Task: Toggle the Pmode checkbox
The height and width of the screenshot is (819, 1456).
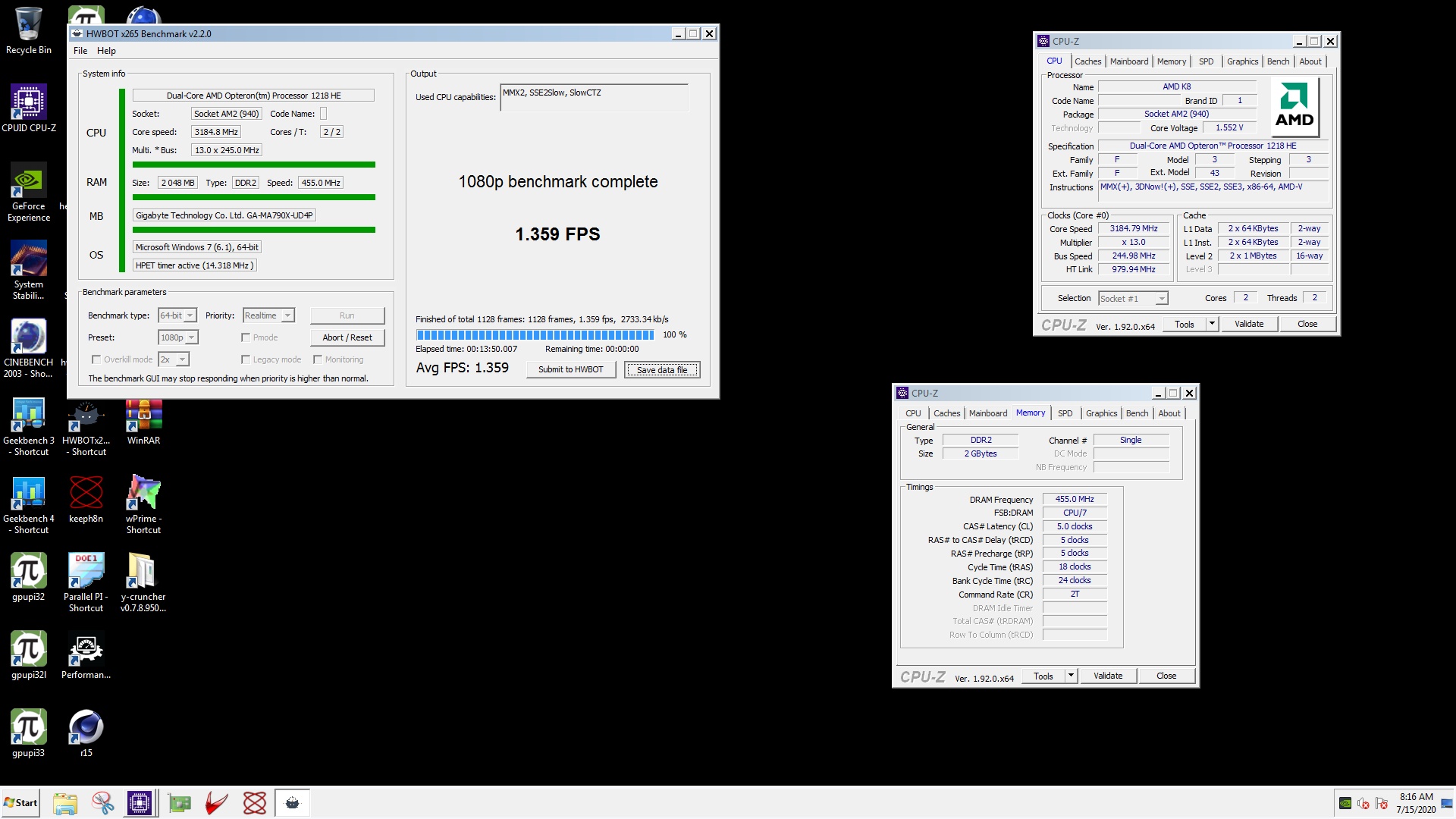Action: click(x=246, y=337)
